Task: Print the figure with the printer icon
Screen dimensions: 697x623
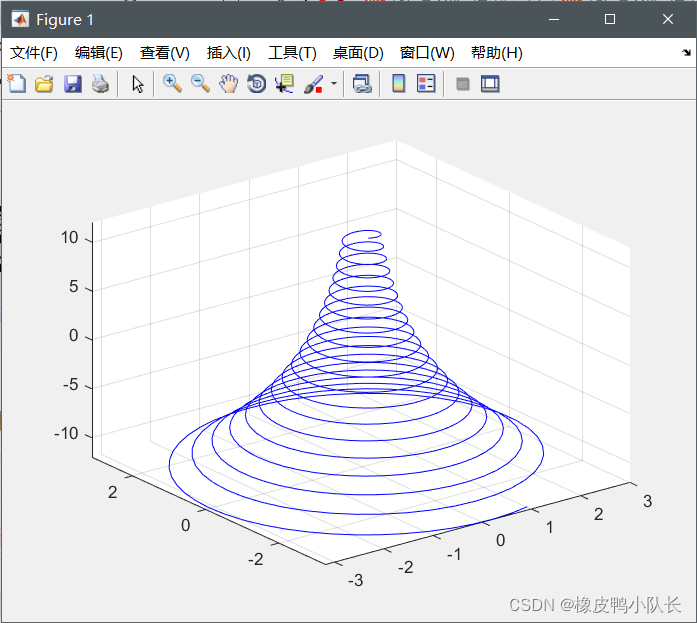Action: pyautogui.click(x=100, y=84)
